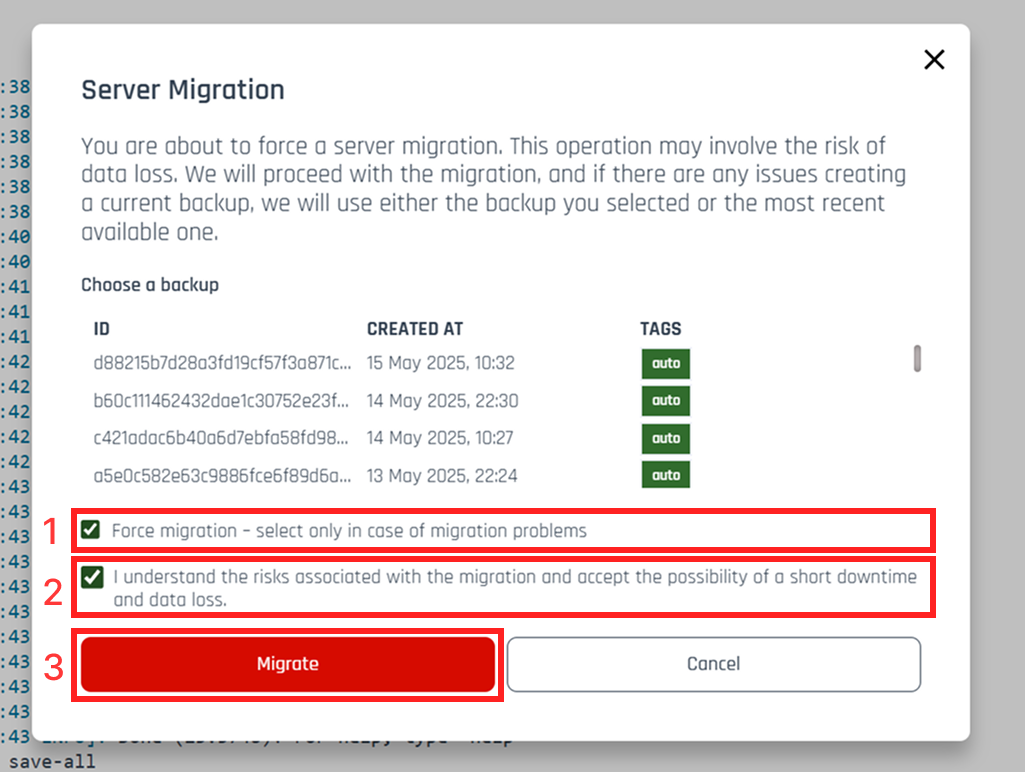Click the TAGS column header

click(660, 329)
